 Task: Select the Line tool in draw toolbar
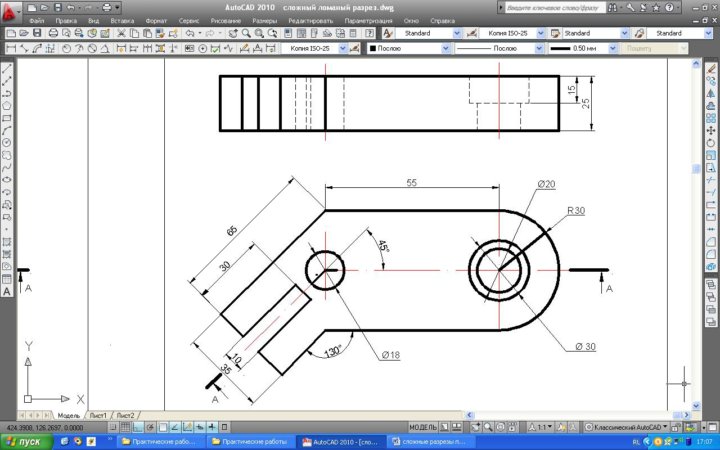7,70
